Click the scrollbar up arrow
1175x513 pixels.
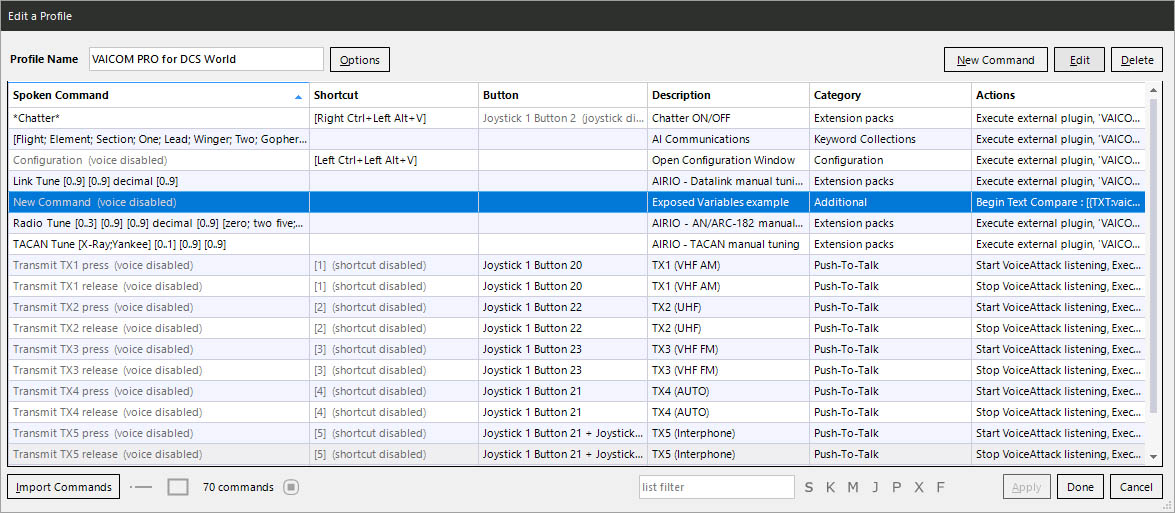pyautogui.click(x=1153, y=91)
